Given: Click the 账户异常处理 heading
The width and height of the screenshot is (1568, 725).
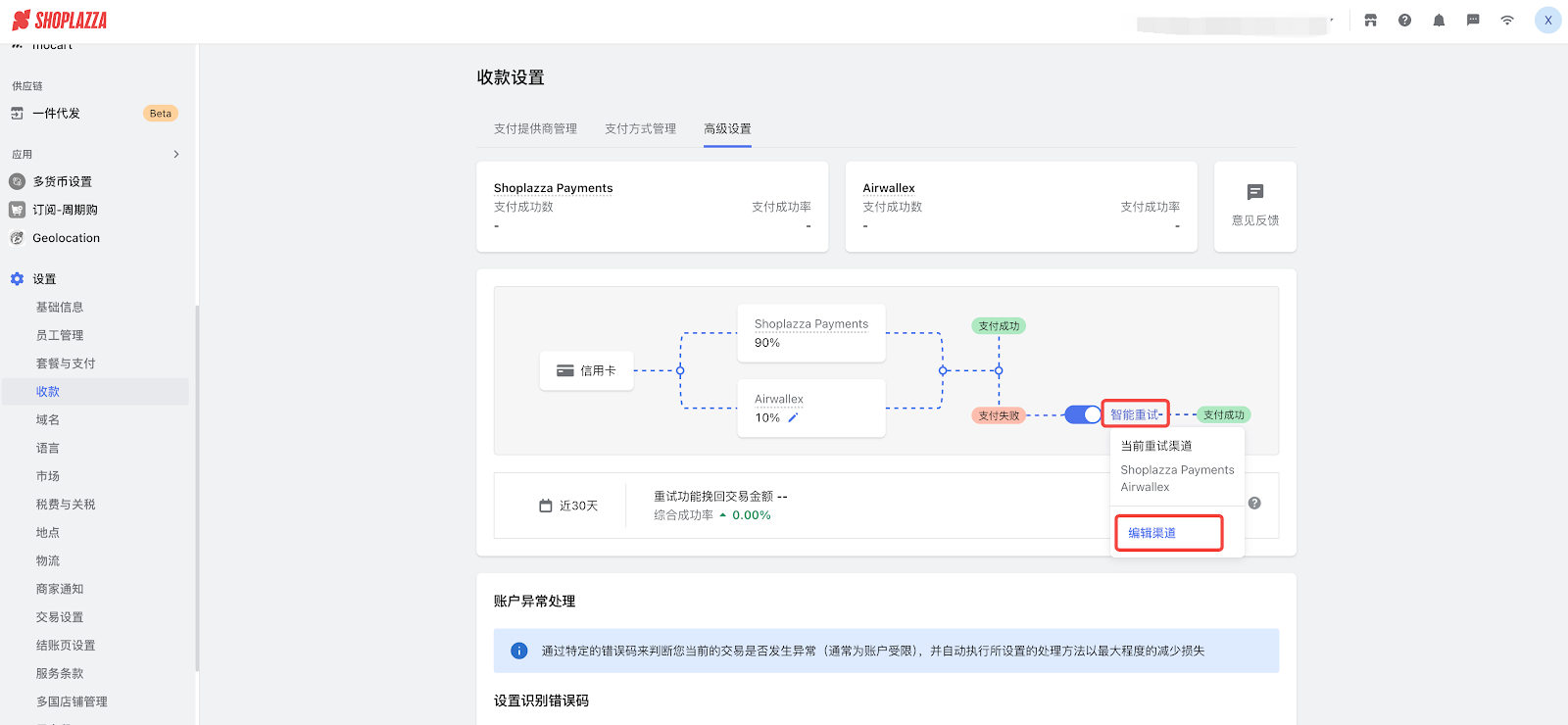Looking at the screenshot, I should 534,602.
